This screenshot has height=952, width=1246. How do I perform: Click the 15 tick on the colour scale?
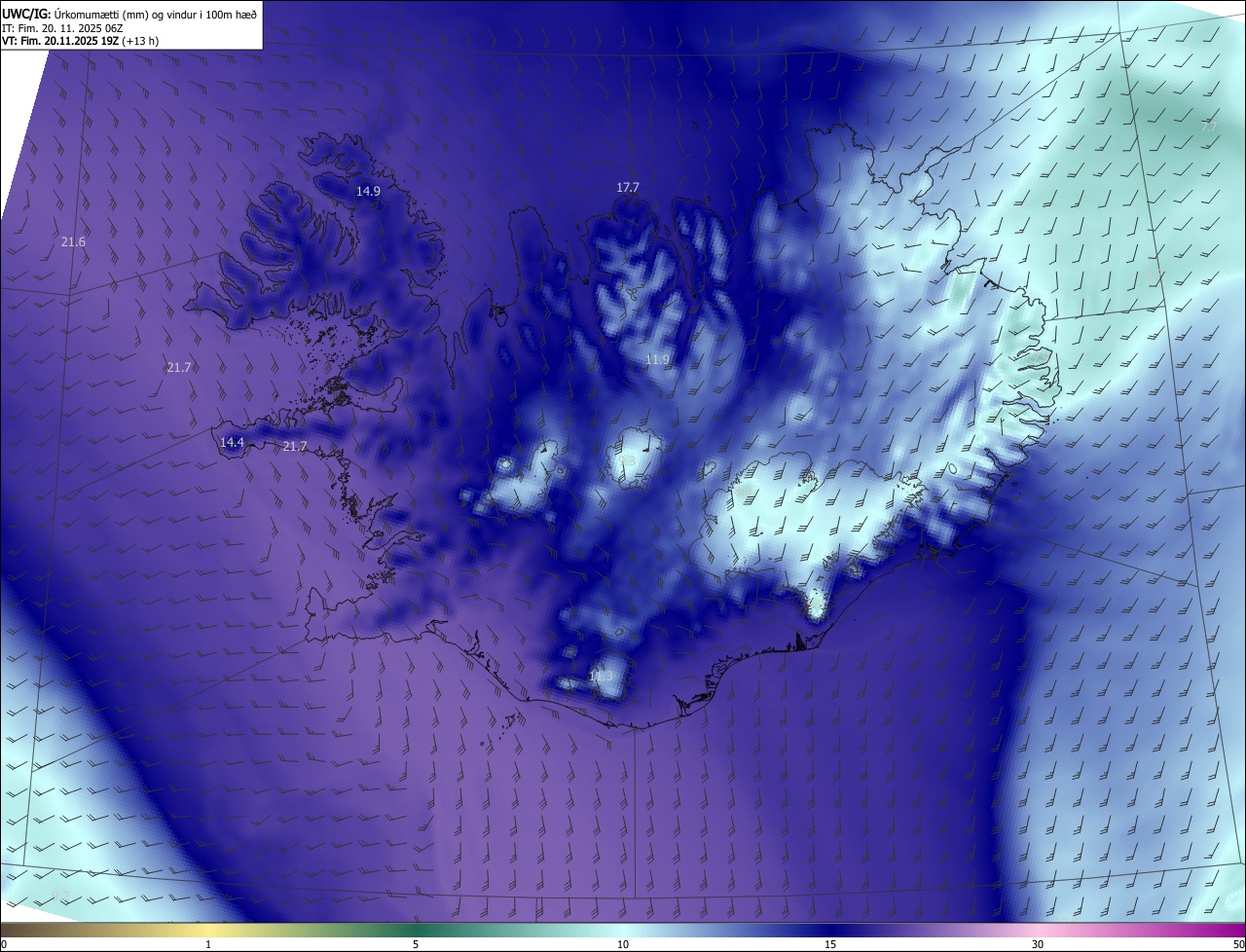pos(830,944)
